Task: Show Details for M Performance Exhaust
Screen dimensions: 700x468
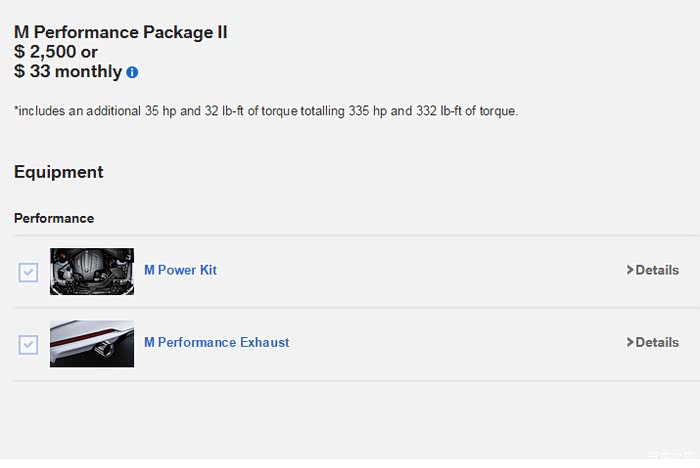Action: (x=657, y=342)
